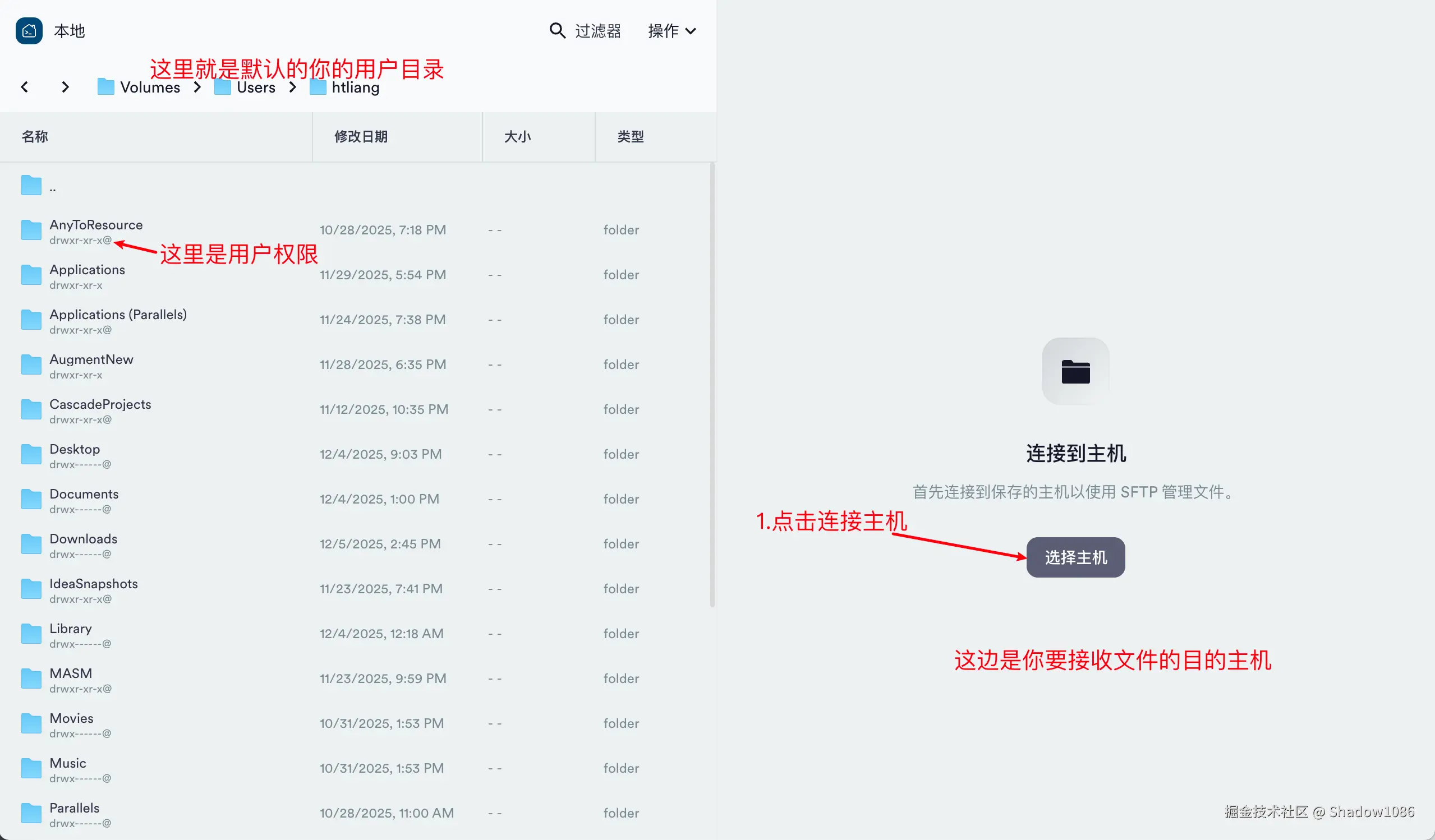Navigate forward with the right arrow
The image size is (1435, 840).
click(65, 87)
